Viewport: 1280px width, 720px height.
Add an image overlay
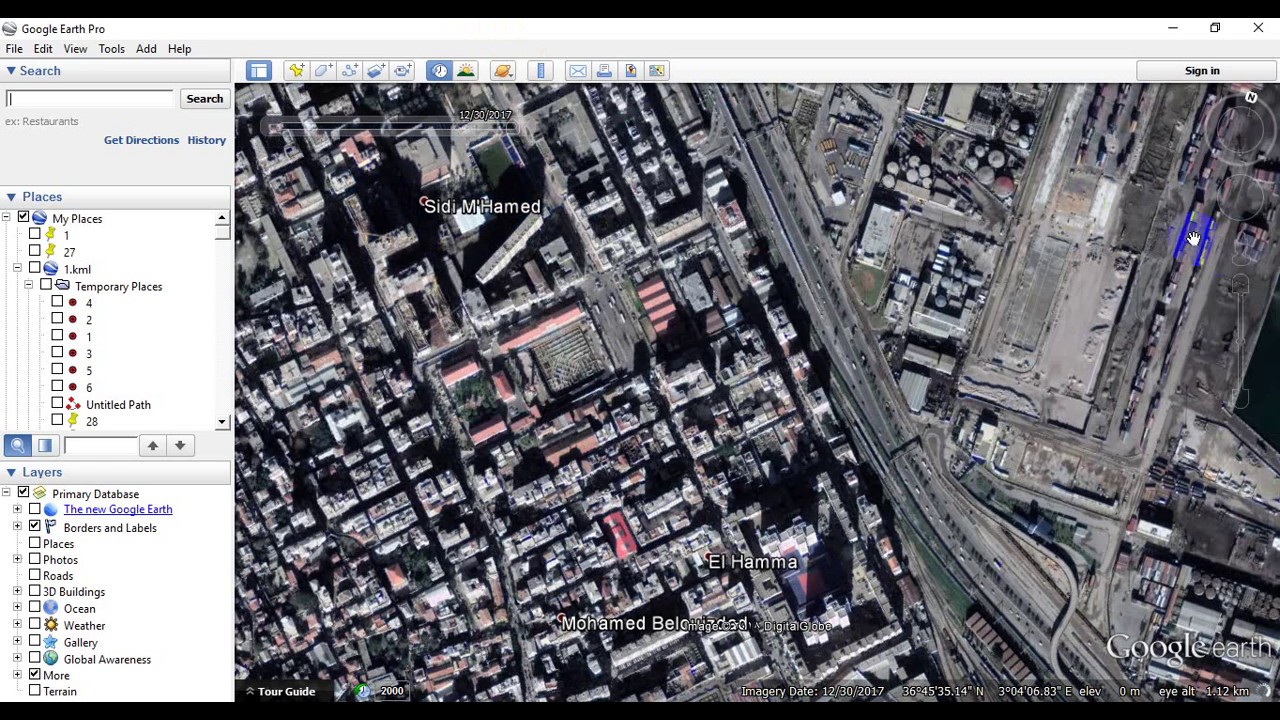pos(376,70)
